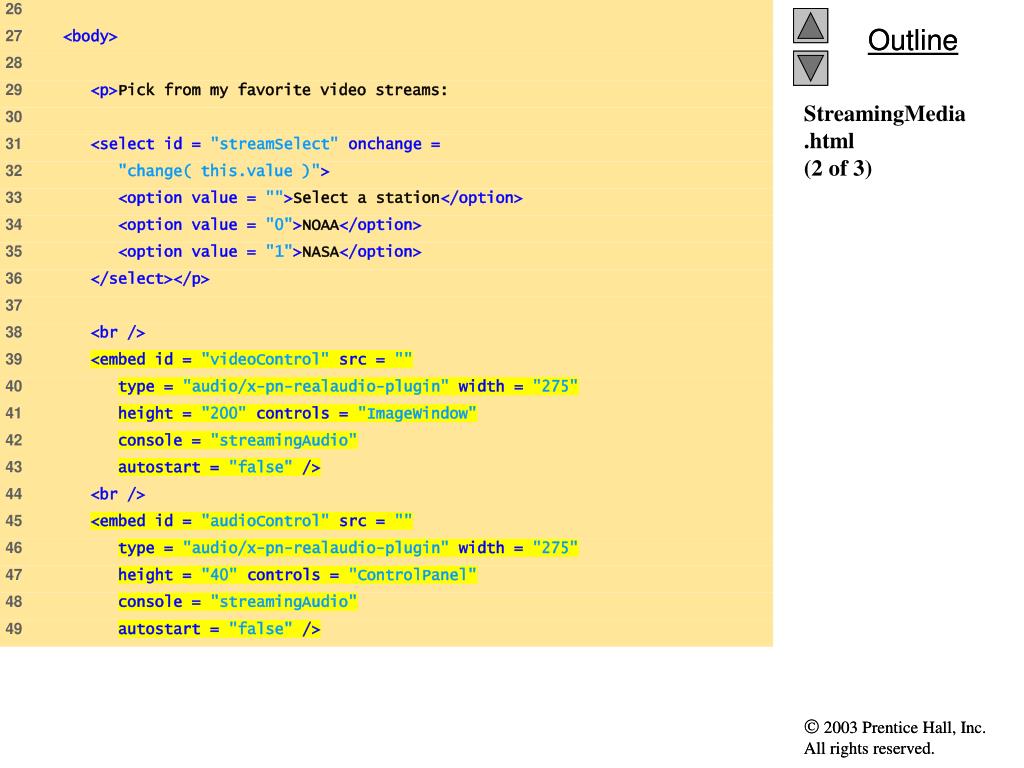Click the "ControlPanel" controls value on line 47
Image resolution: width=1024 pixels, height=768 pixels.
(x=412, y=575)
